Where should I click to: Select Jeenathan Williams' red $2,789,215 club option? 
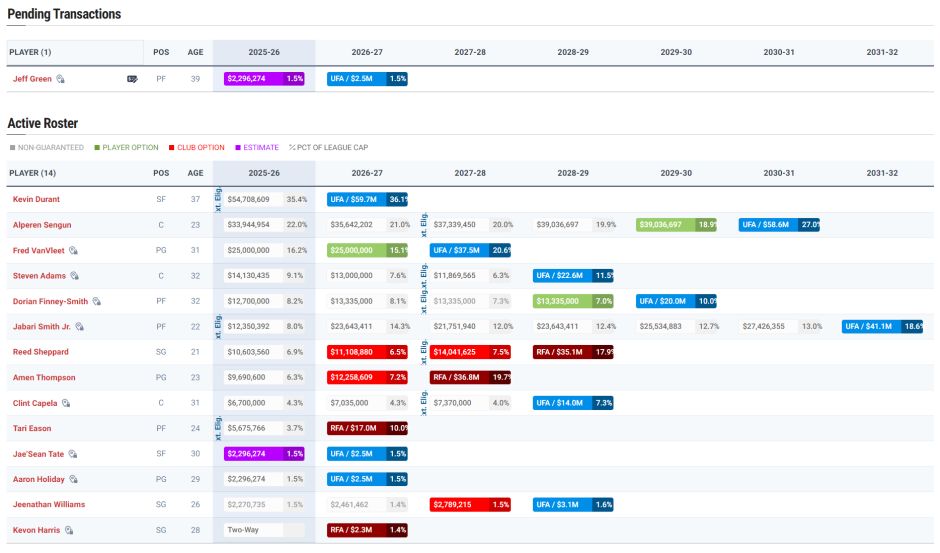point(470,504)
